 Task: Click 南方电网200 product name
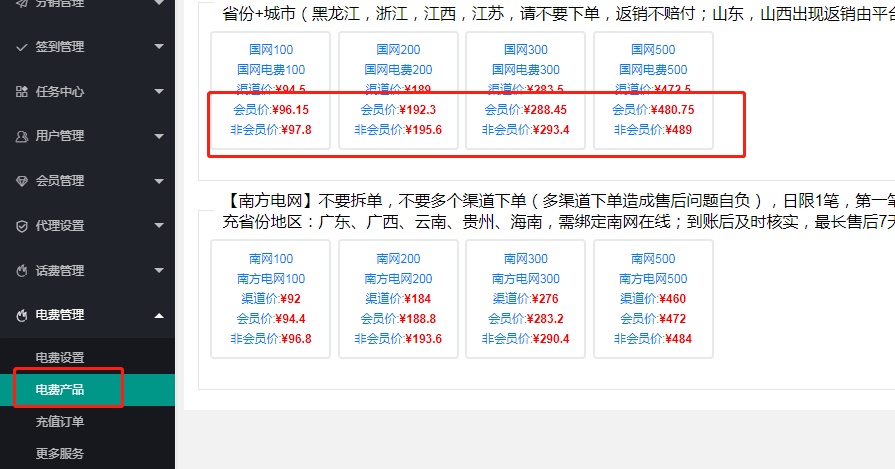398,278
